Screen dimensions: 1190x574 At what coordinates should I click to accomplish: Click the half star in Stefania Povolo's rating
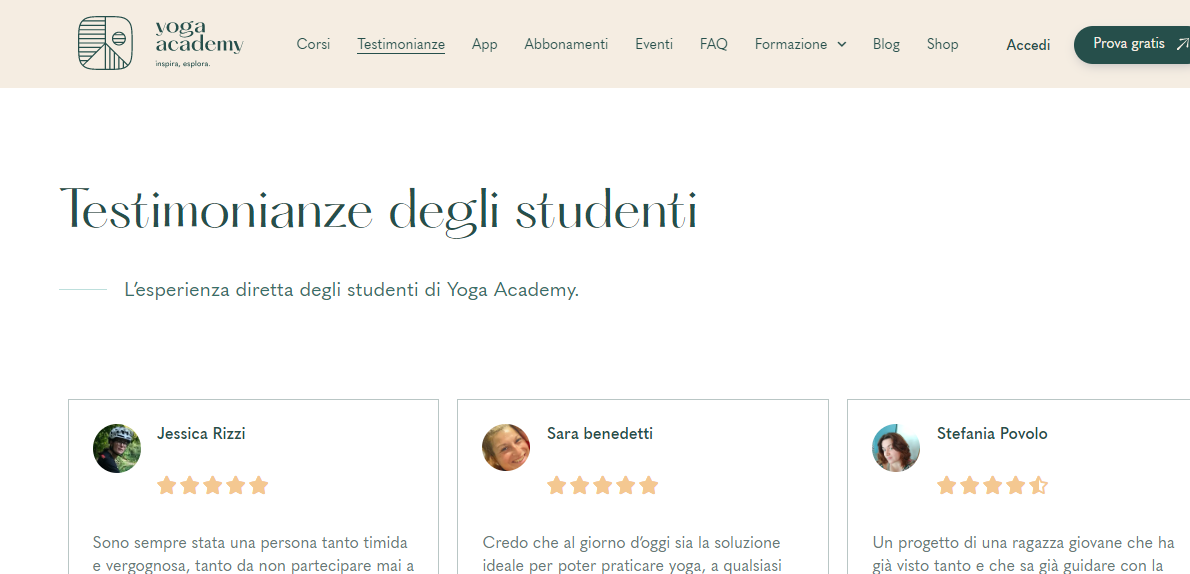pos(1039,485)
